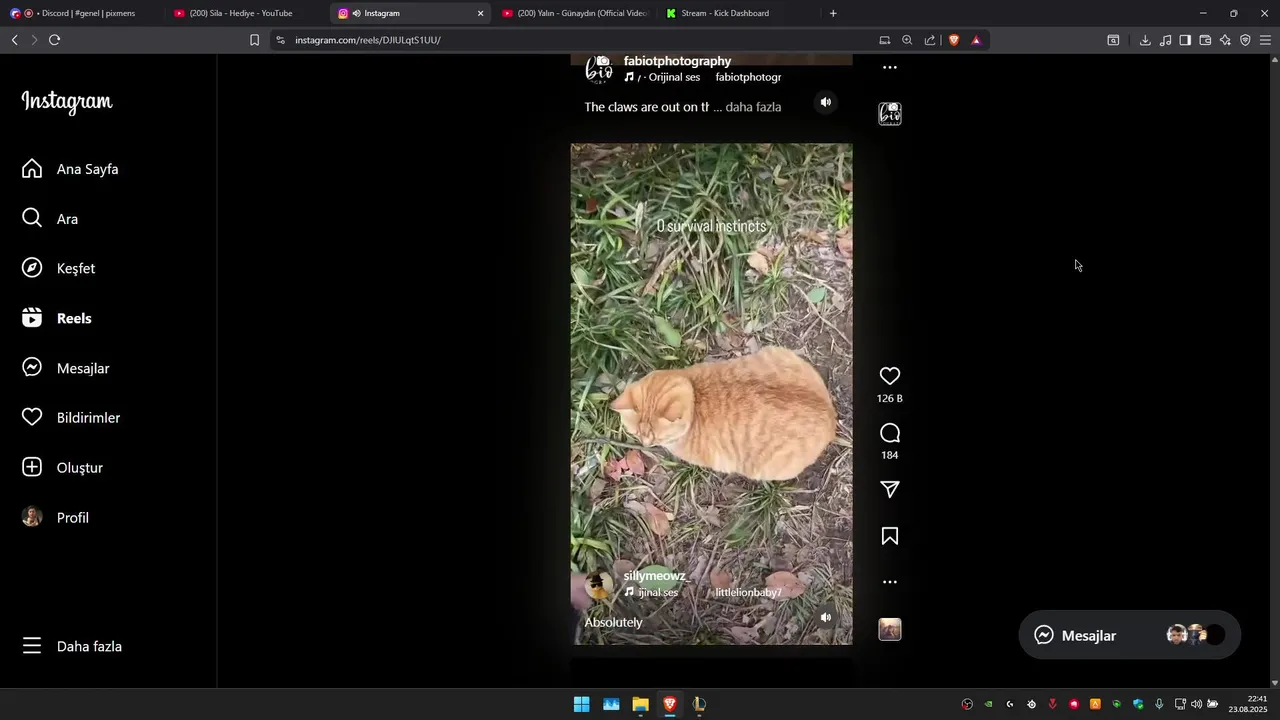Open the fabiotphotography reel audio thumbnail

point(889,114)
